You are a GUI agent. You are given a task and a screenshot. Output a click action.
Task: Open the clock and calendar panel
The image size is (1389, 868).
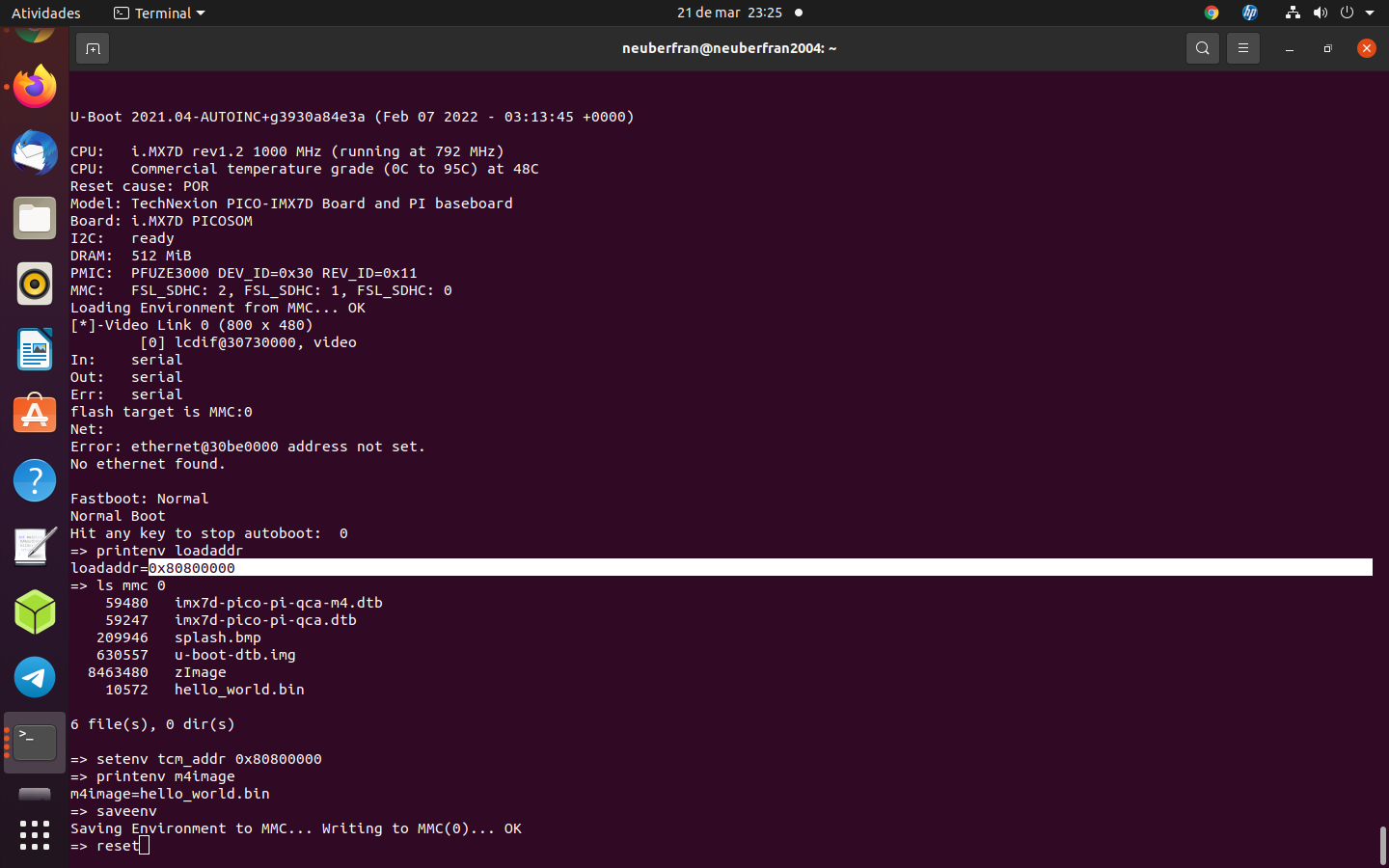point(730,13)
